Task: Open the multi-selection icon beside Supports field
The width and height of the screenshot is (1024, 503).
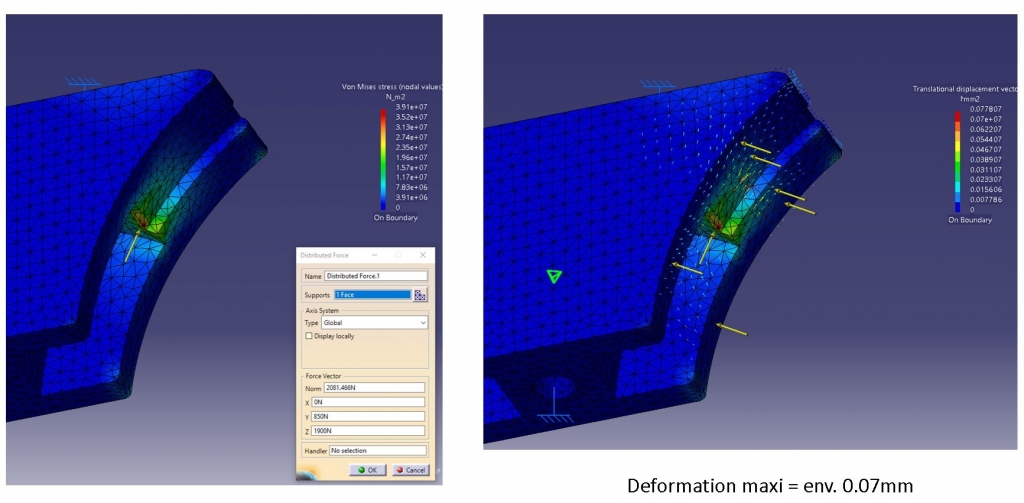Action: point(420,295)
